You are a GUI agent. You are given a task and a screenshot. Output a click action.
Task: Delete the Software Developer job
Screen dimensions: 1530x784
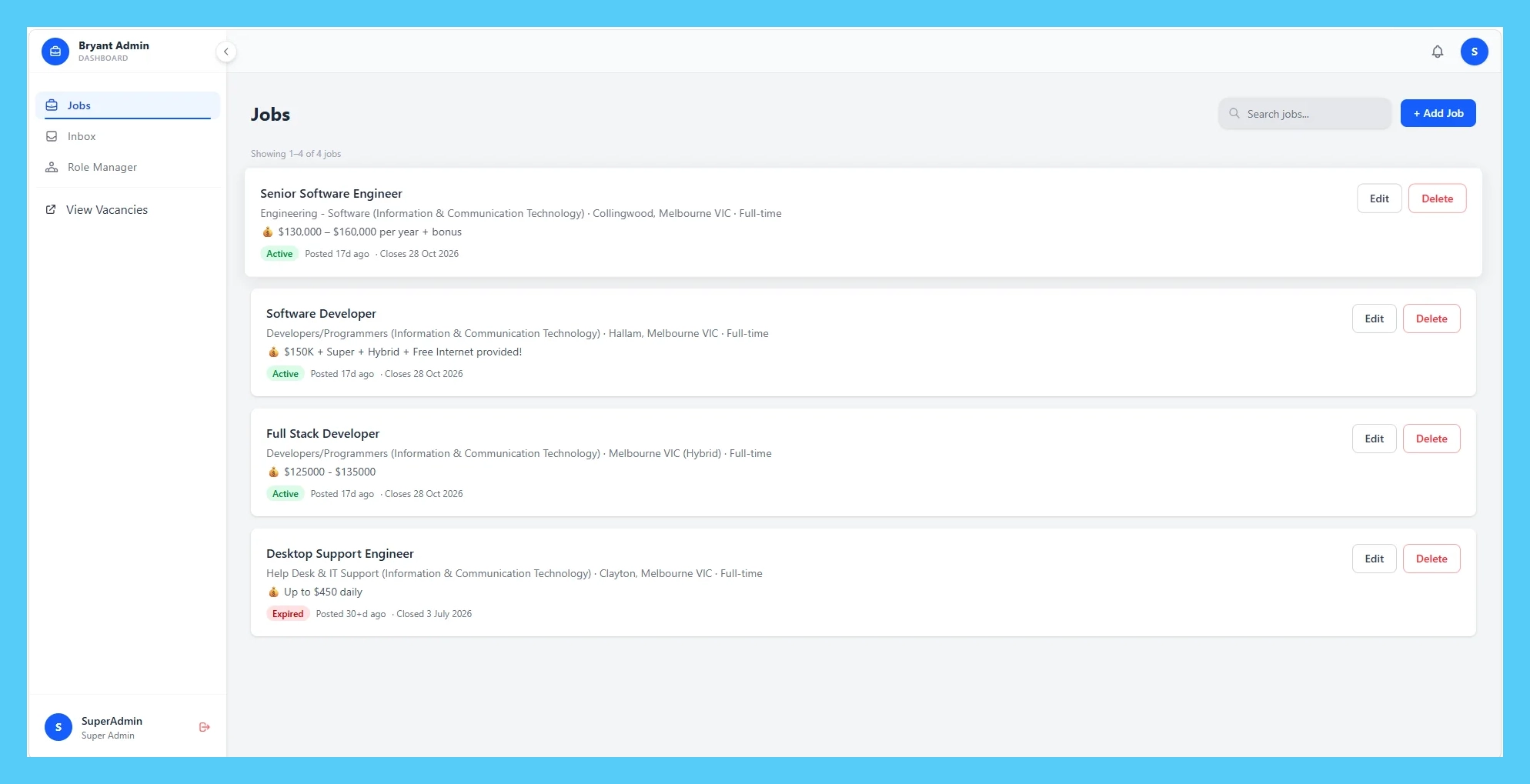[1431, 319]
